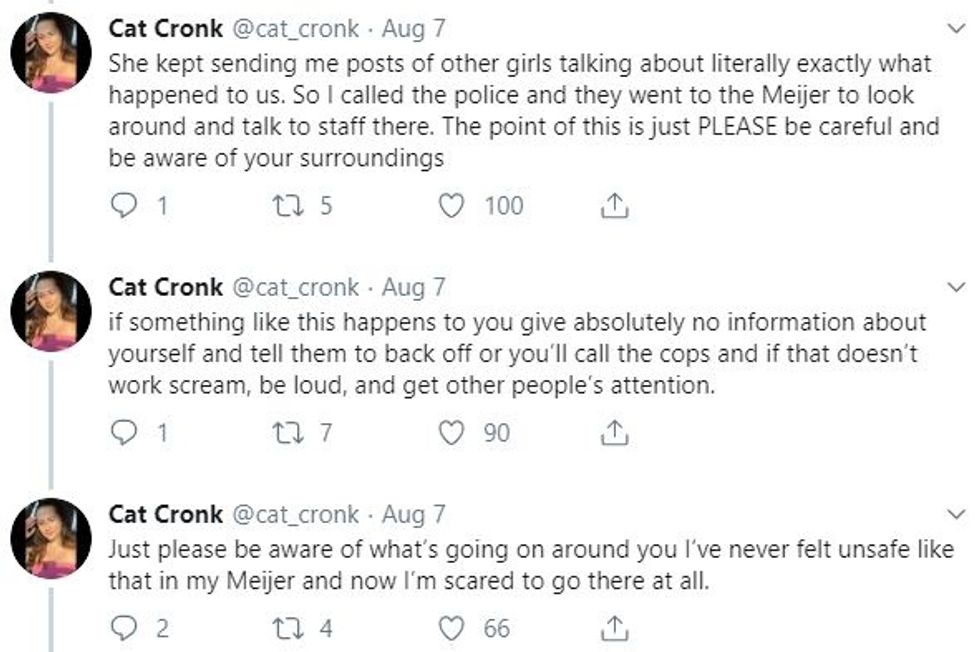Screen dimensions: 980x652
Task: Open the third tweet's dropdown chevron
Action: click(957, 514)
